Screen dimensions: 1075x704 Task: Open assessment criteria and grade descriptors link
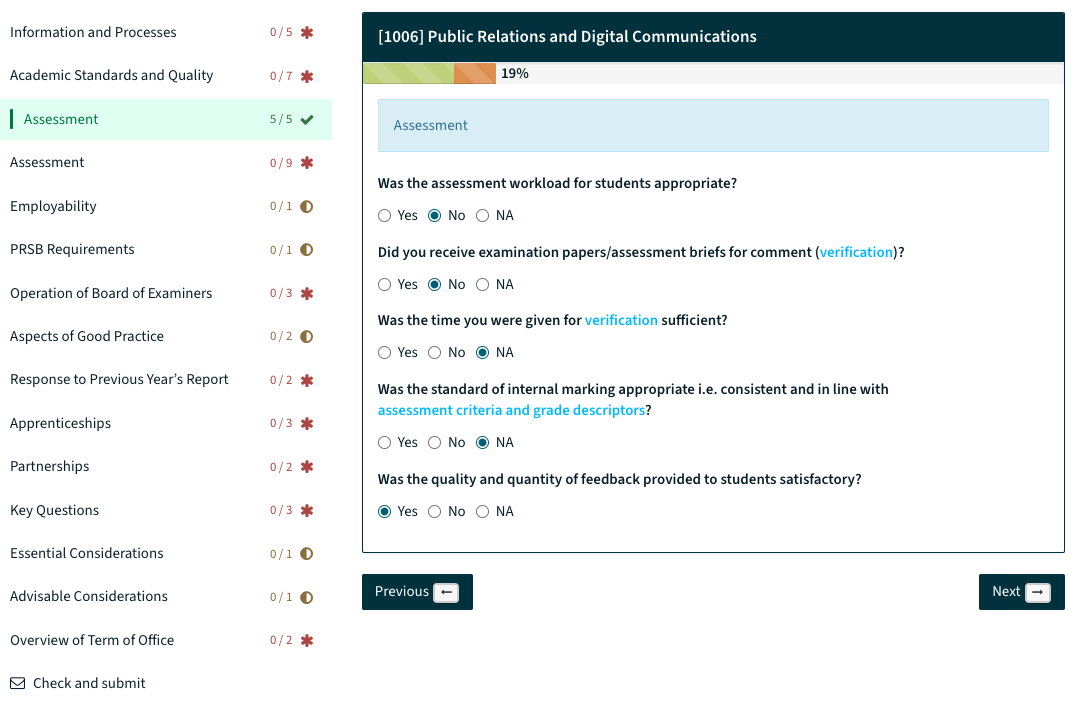point(511,411)
